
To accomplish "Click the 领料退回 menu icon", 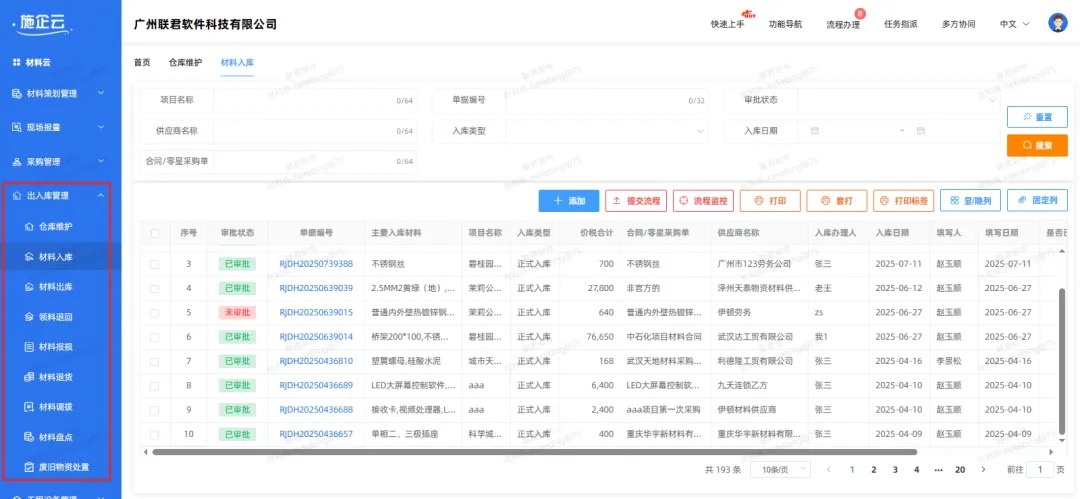I will point(29,317).
